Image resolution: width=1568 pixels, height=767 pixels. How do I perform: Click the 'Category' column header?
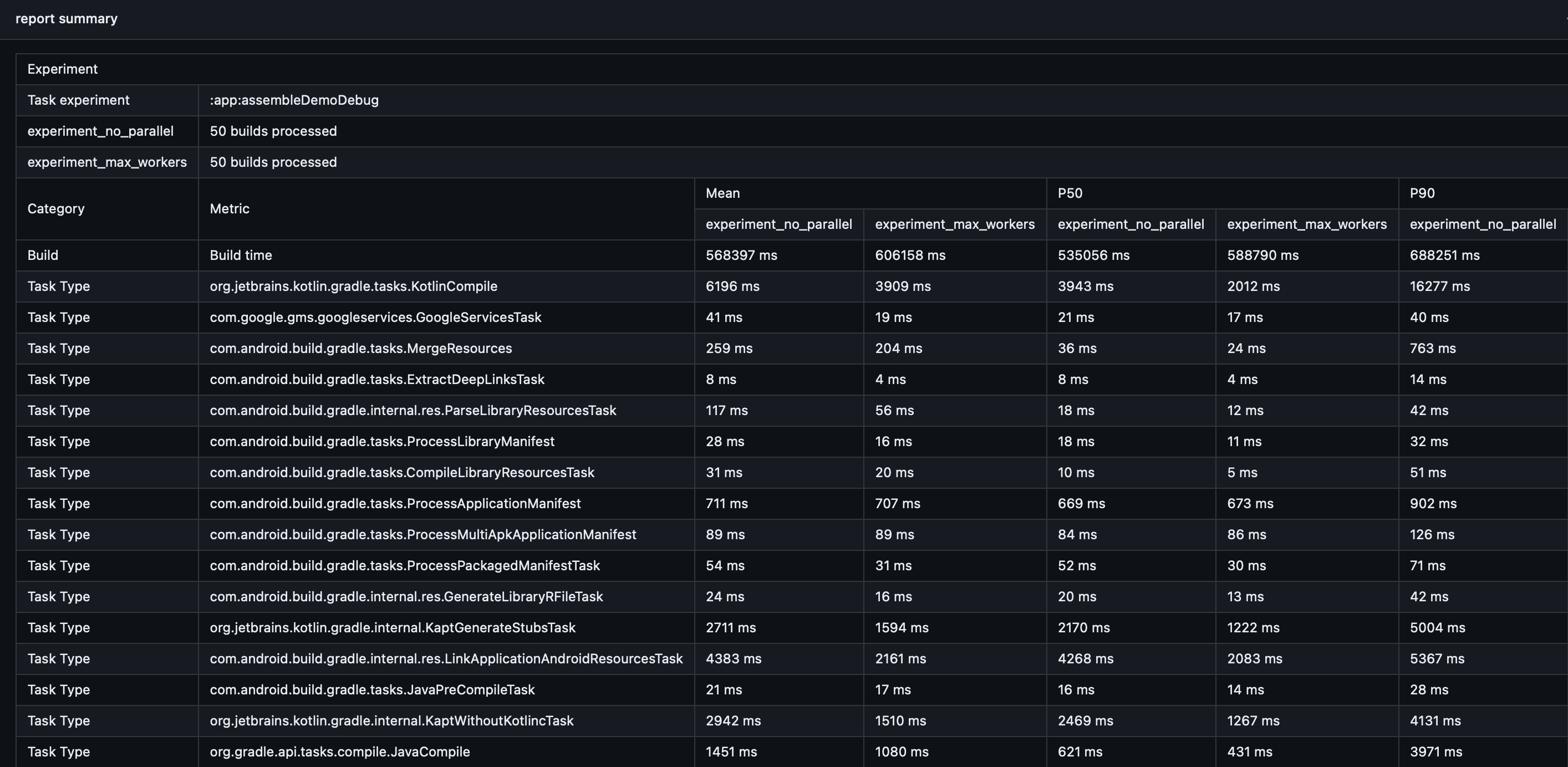56,208
